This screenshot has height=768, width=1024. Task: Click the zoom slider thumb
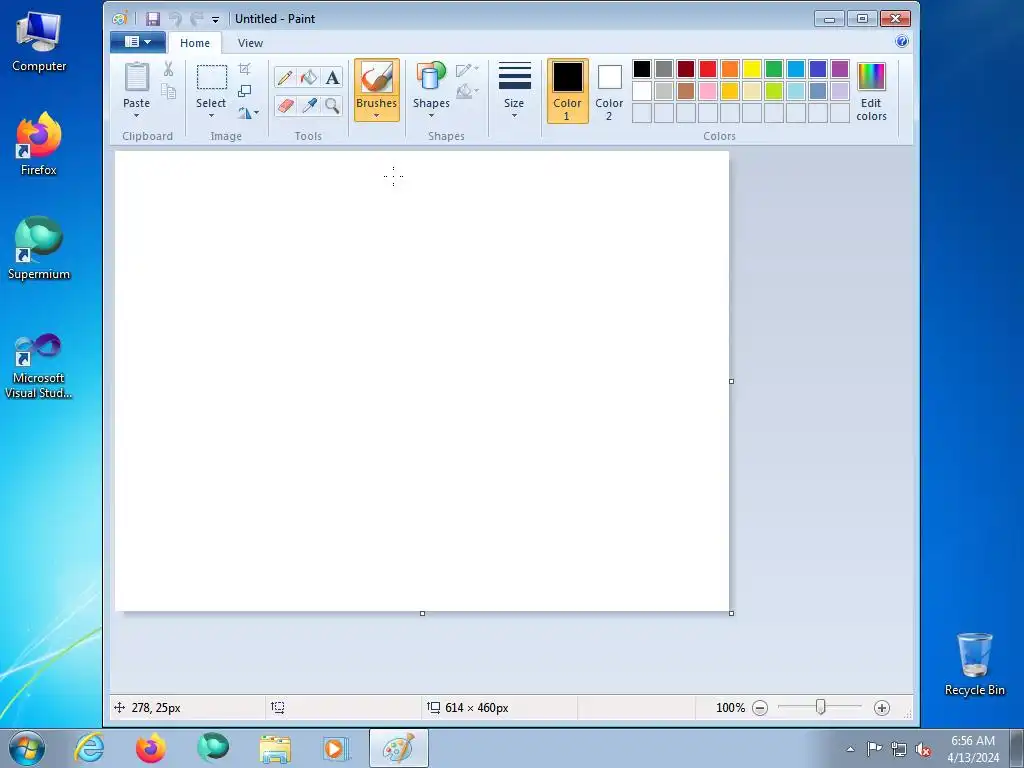(x=821, y=707)
